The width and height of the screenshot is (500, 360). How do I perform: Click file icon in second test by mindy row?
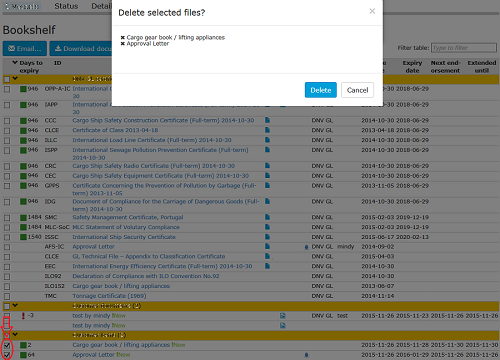(283, 325)
